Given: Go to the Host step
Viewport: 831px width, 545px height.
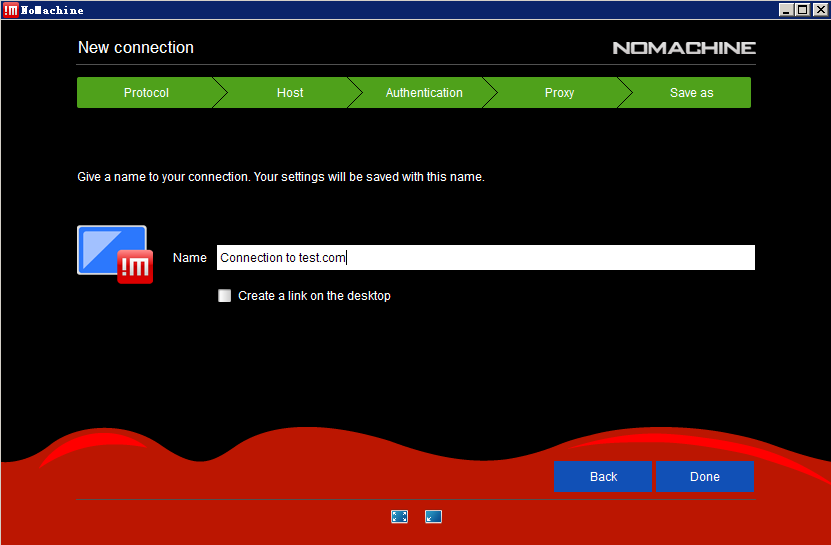Looking at the screenshot, I should (290, 93).
